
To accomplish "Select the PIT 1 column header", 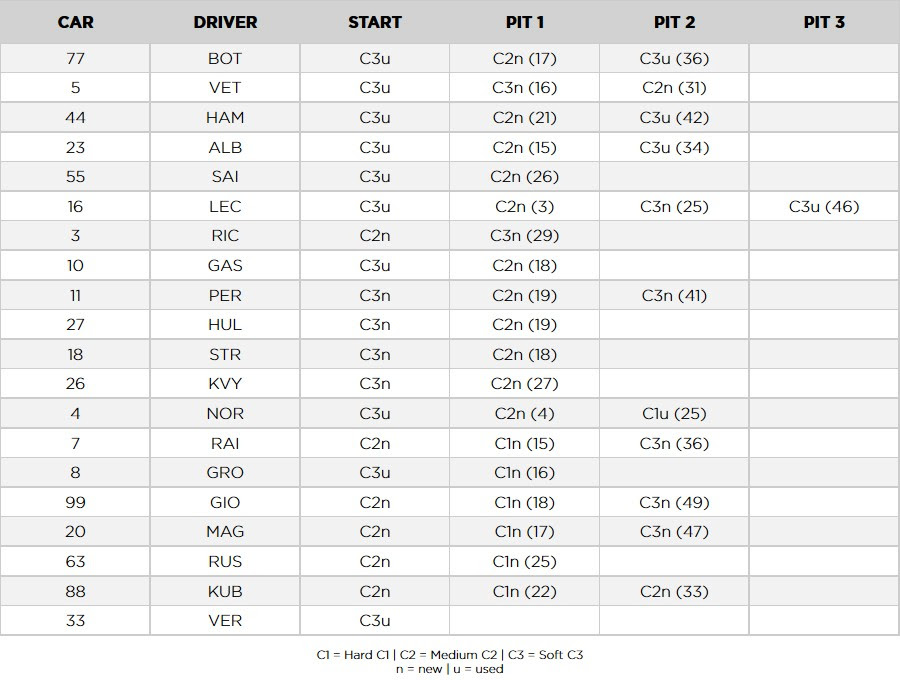I will click(x=525, y=22).
